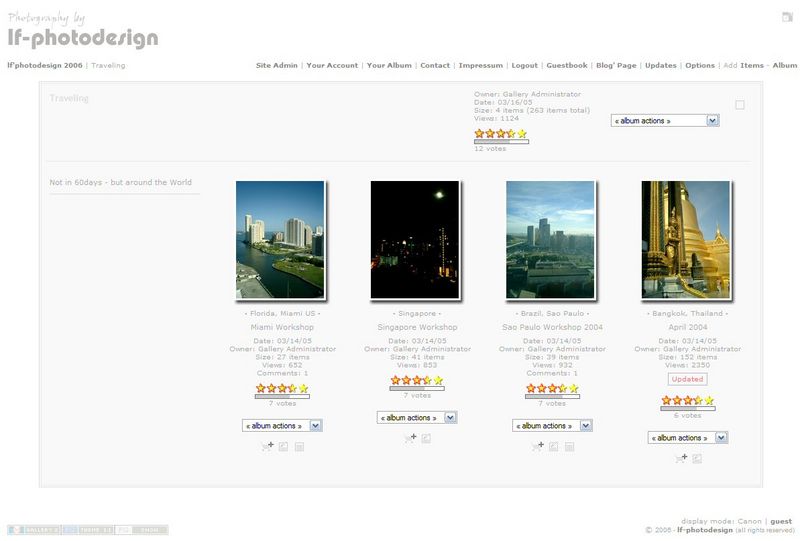
Task: Rate Miami Workshop with the first star
Action: pyautogui.click(x=261, y=388)
